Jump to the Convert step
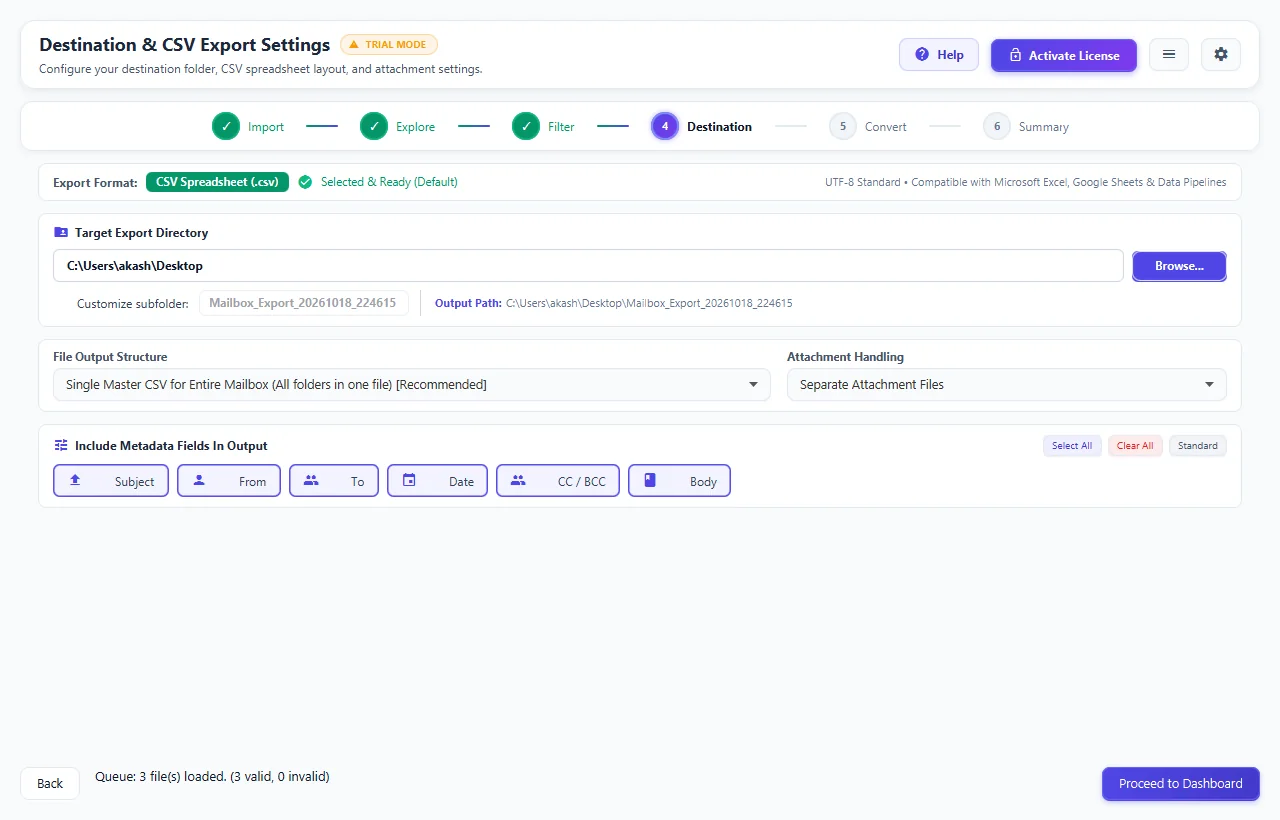1280x820 pixels. tap(868, 127)
